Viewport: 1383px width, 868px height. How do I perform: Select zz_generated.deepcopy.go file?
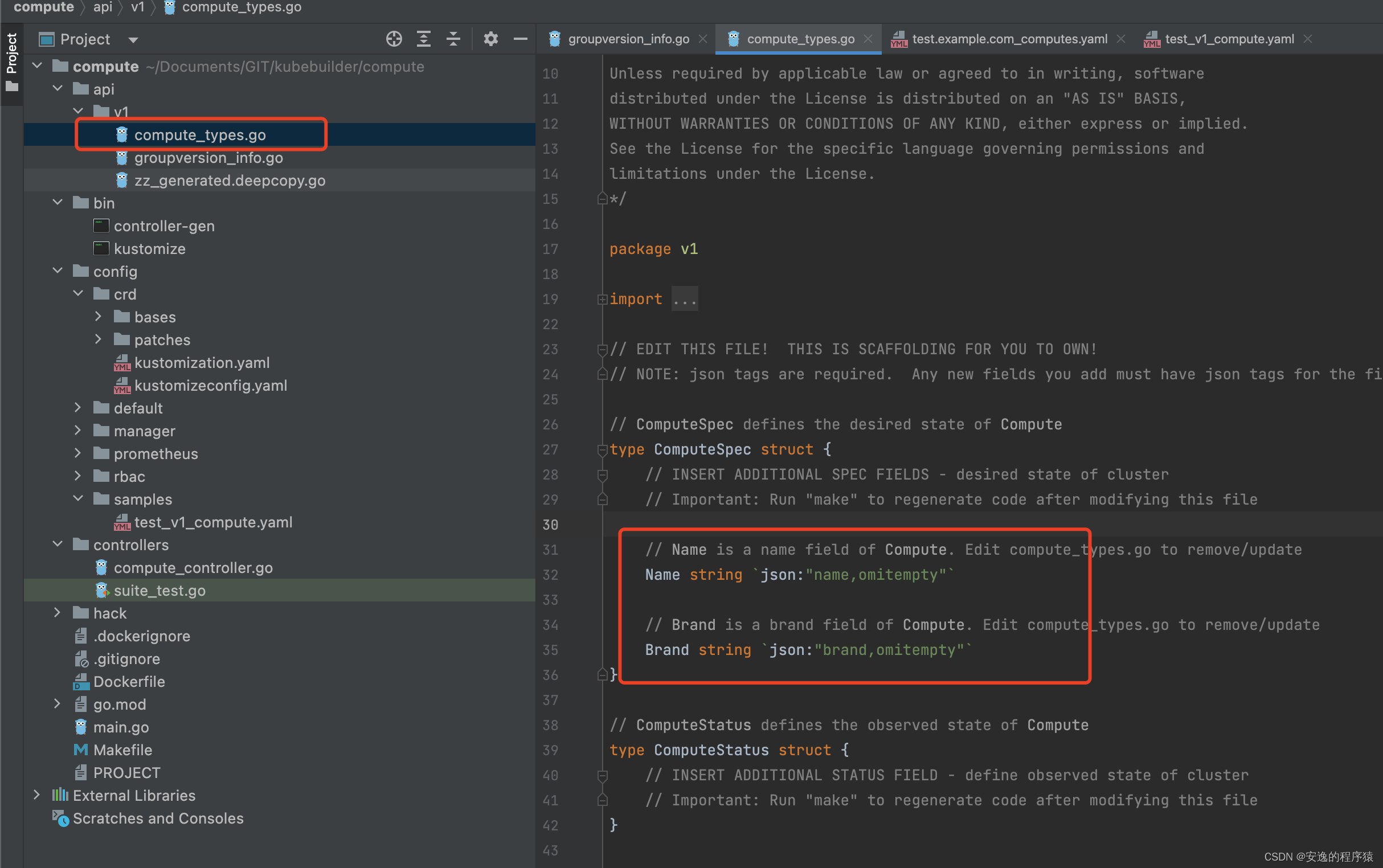230,180
